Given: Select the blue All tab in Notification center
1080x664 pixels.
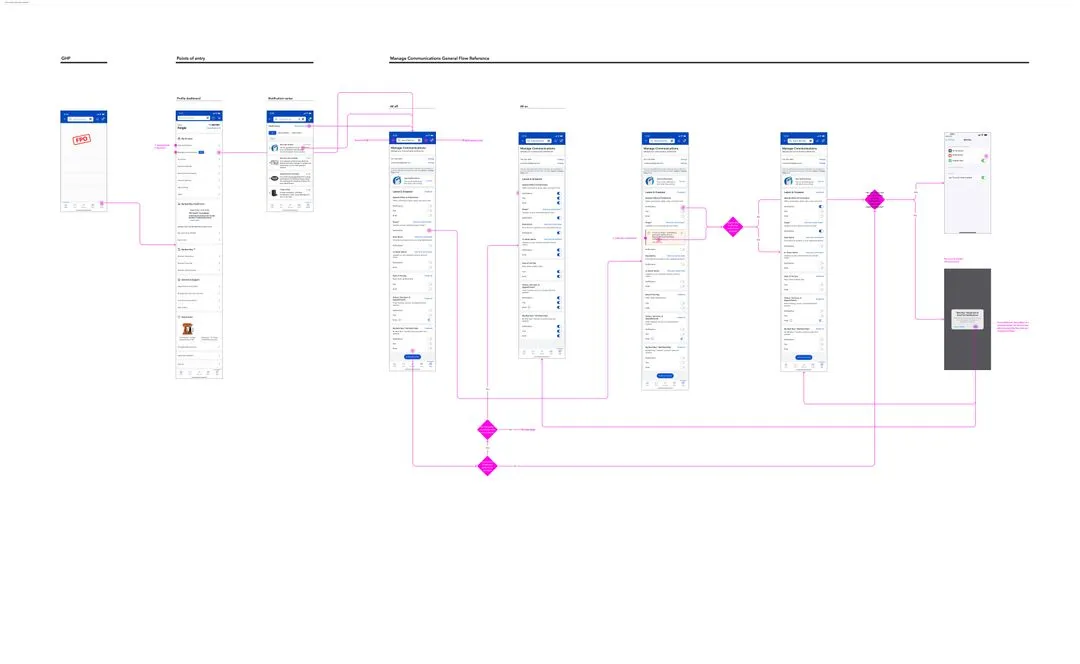Looking at the screenshot, I should click(273, 133).
